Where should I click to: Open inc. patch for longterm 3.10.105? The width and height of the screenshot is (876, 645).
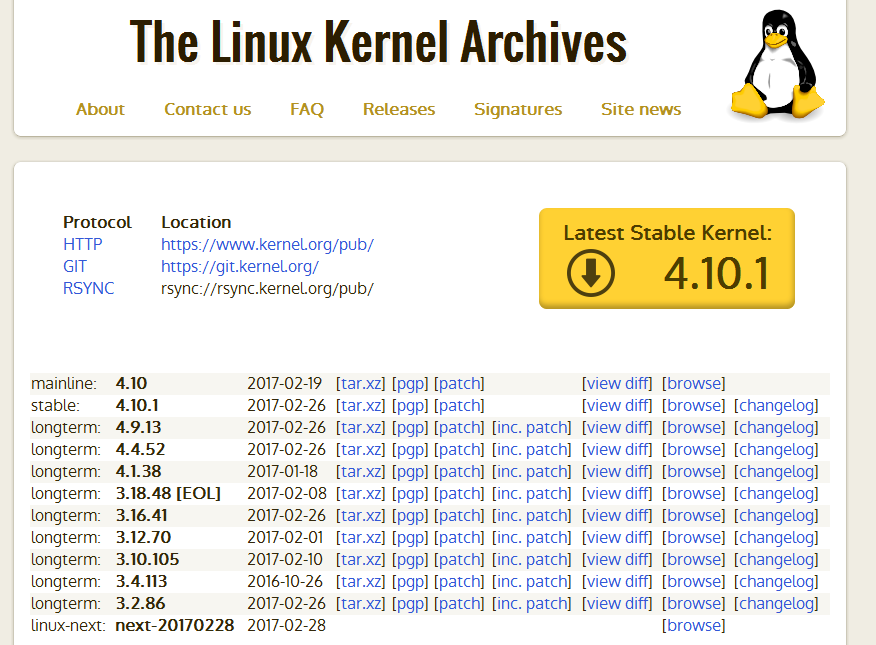[531, 560]
